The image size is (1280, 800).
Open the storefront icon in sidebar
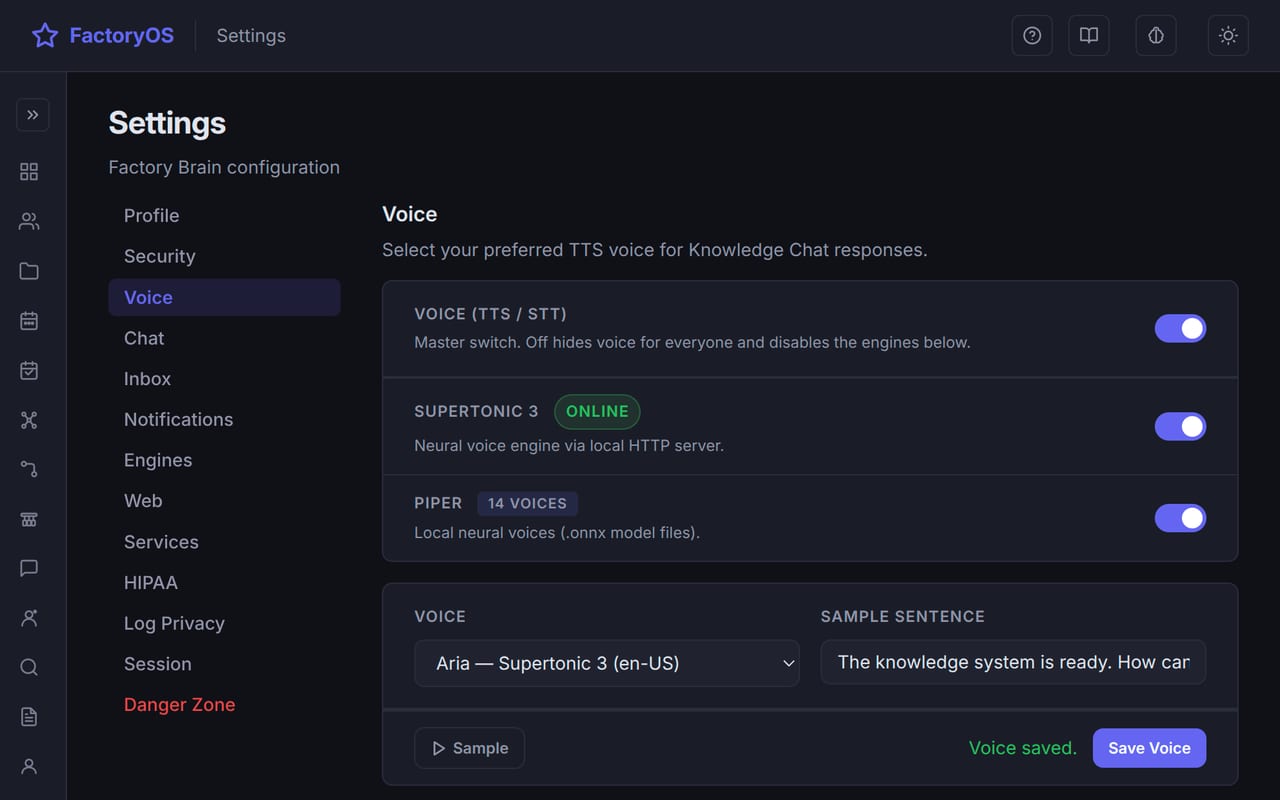coord(29,519)
